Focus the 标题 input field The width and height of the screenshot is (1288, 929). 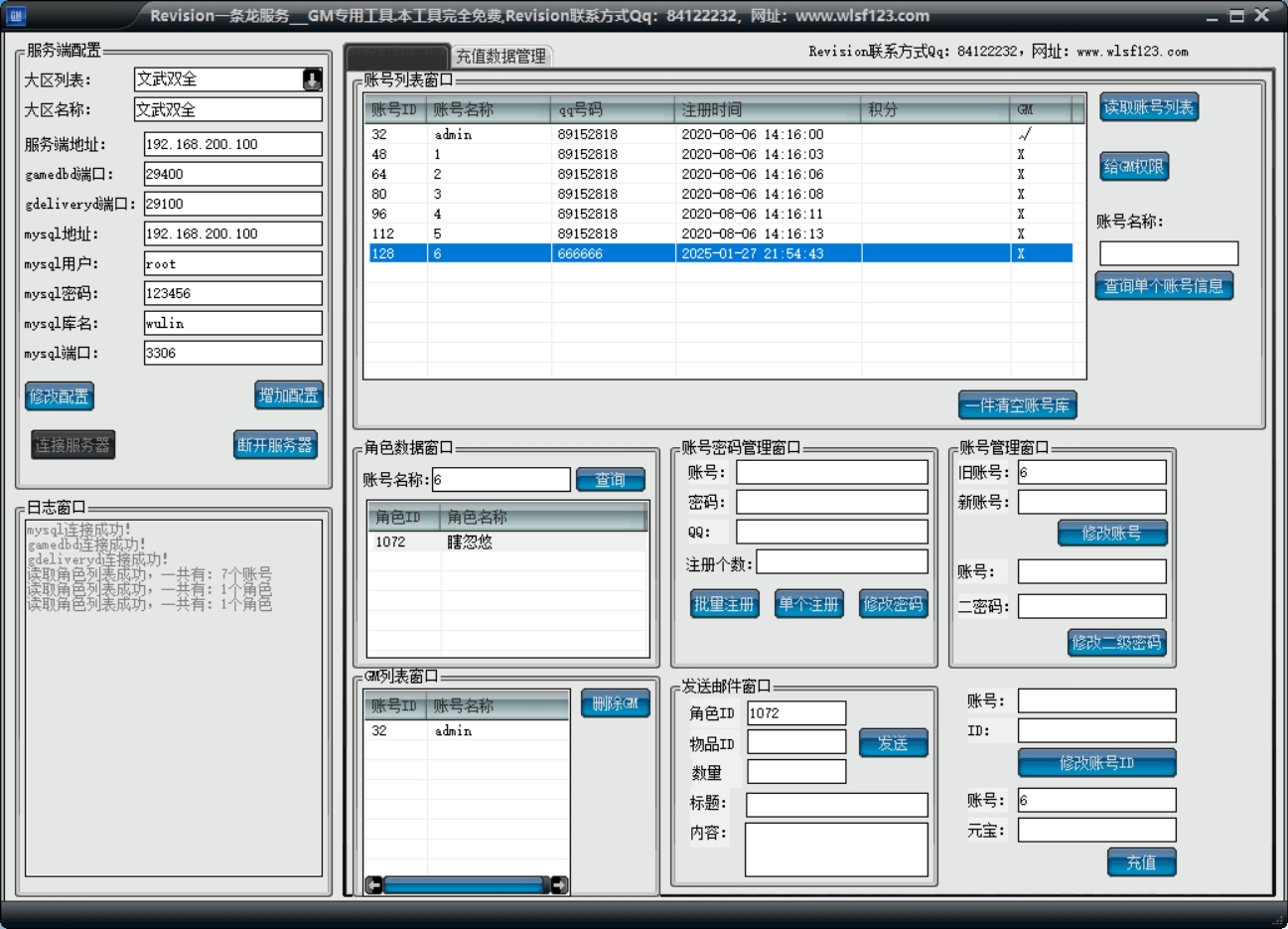(837, 804)
